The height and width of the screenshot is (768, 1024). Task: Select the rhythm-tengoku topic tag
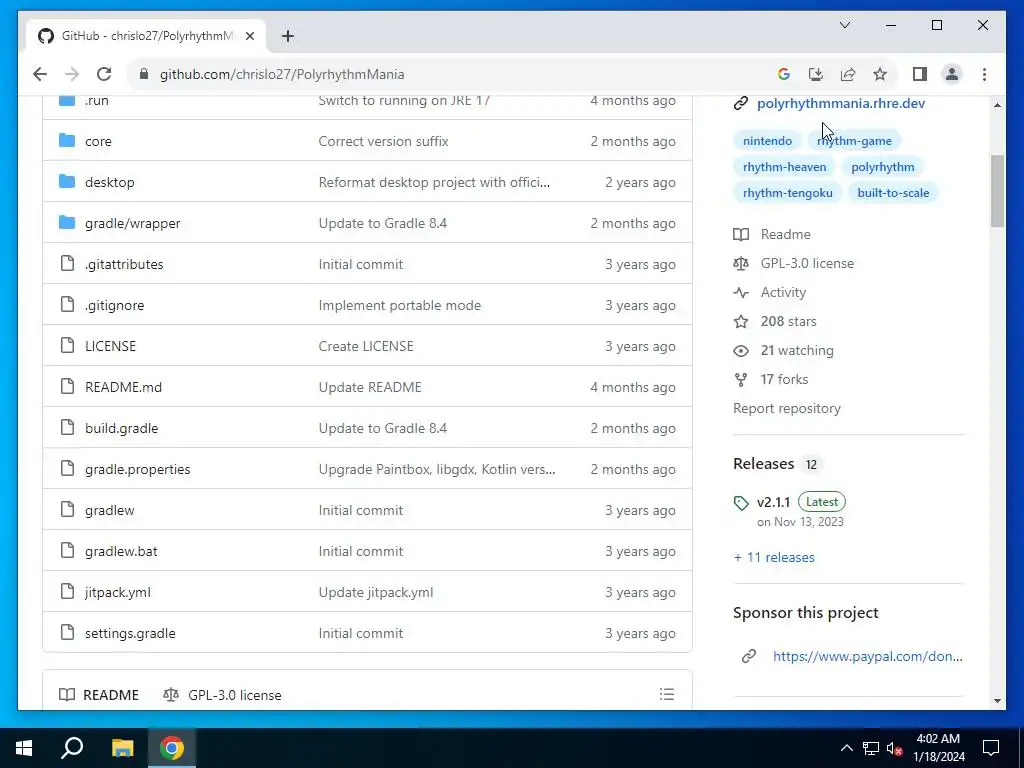pyautogui.click(x=788, y=193)
